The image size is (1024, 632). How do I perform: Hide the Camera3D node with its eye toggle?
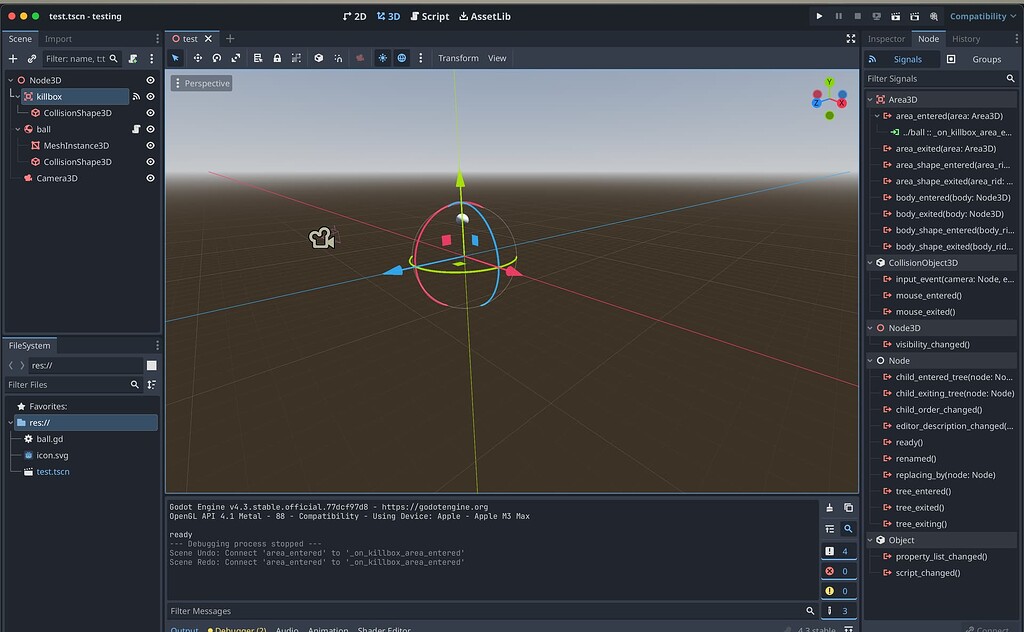[x=150, y=177]
